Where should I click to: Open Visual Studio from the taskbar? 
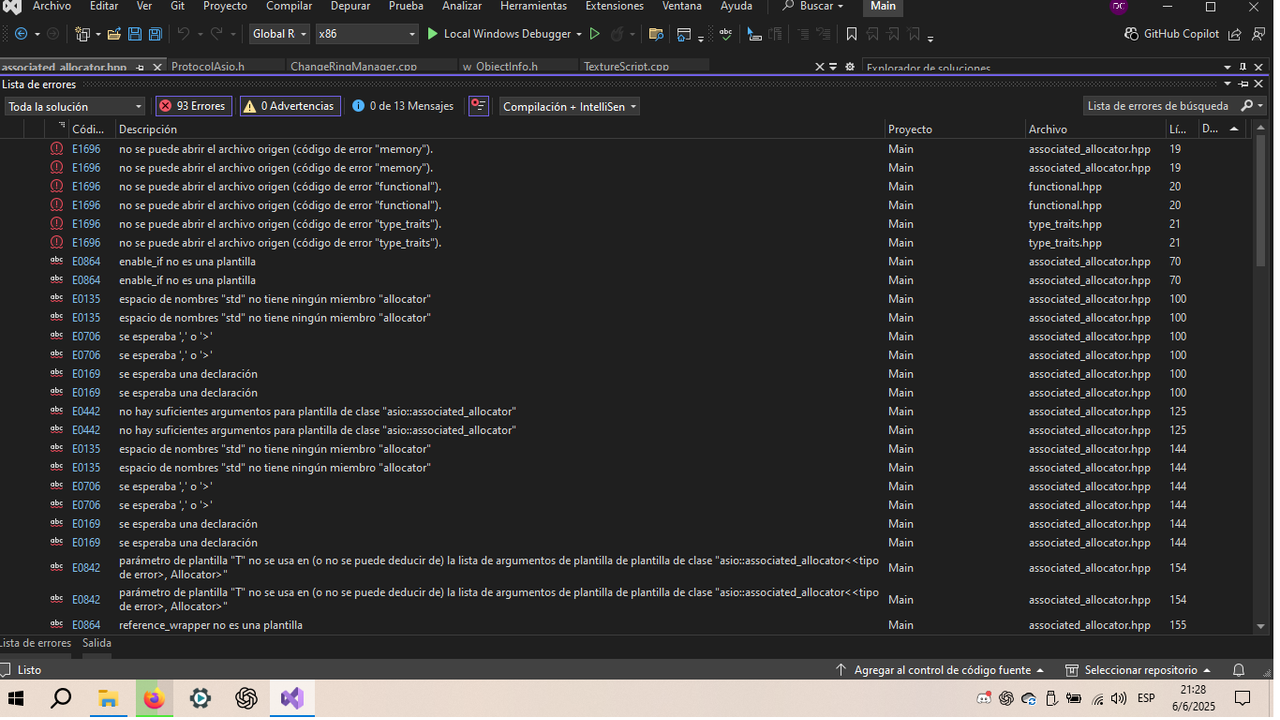click(x=292, y=699)
